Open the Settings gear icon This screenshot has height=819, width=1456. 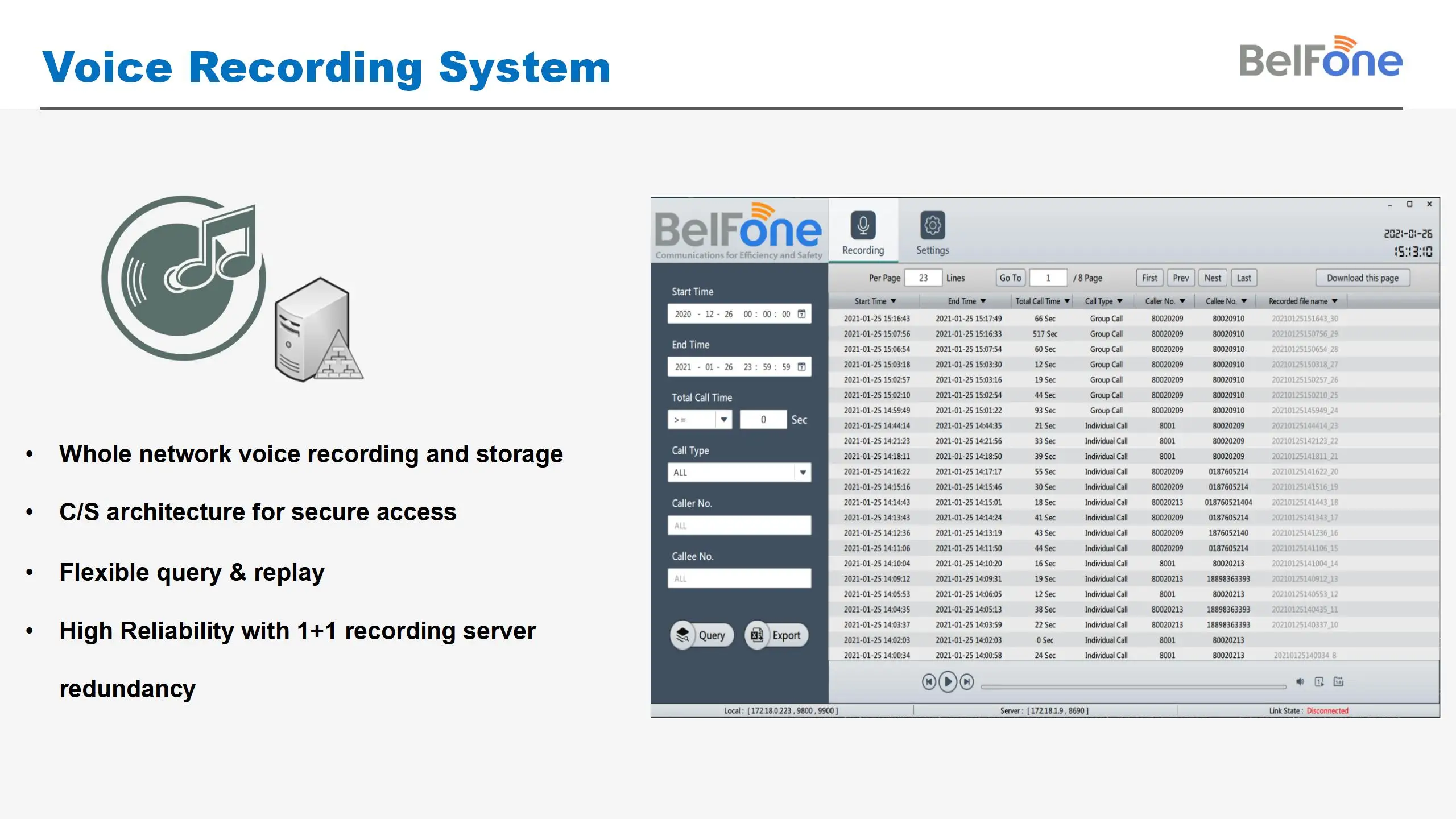[932, 225]
